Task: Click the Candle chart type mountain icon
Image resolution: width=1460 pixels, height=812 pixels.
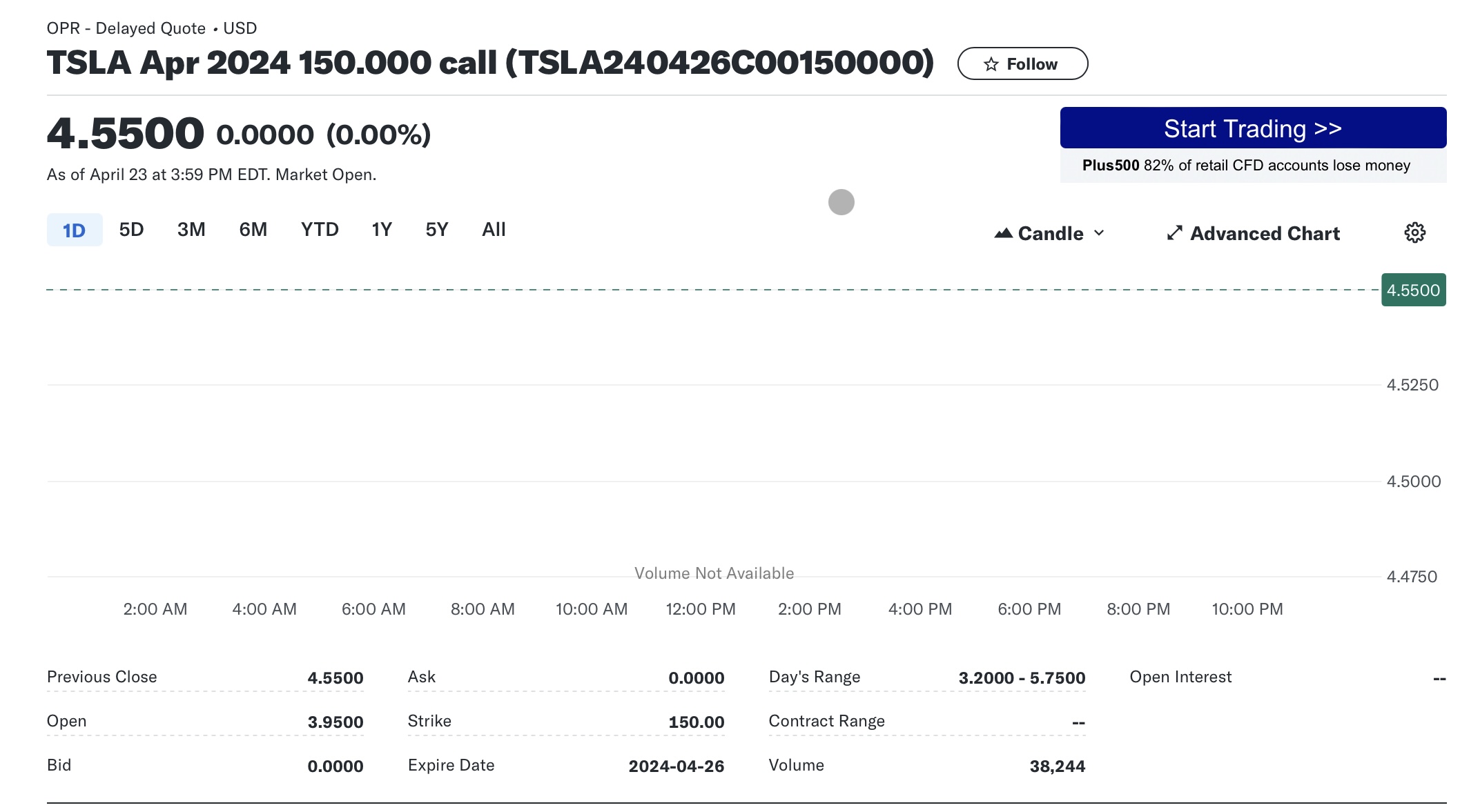Action: coord(1003,233)
